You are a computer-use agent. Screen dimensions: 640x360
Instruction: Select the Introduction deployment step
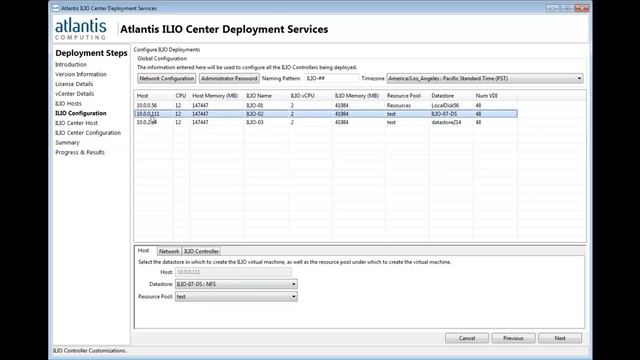[x=71, y=64]
